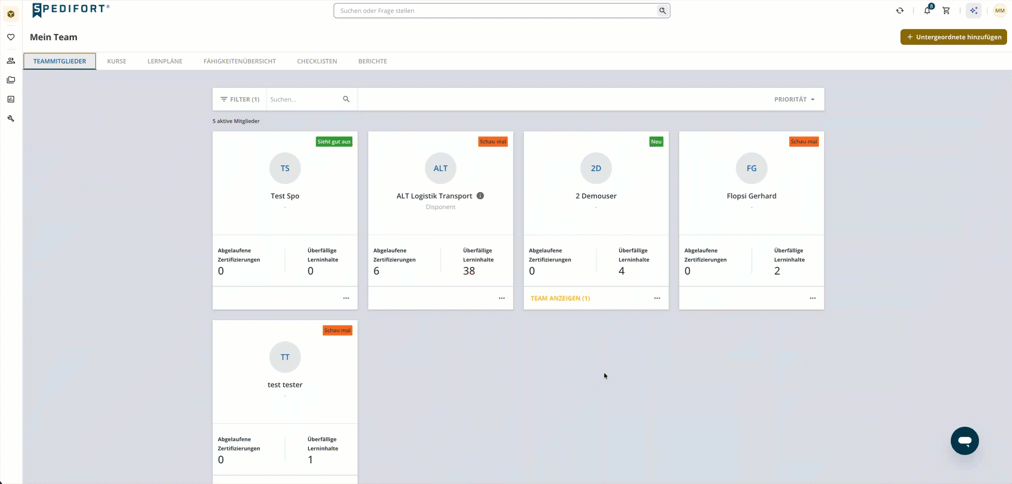The image size is (1012, 484).
Task: Open the MM user avatar menu
Action: (x=999, y=10)
